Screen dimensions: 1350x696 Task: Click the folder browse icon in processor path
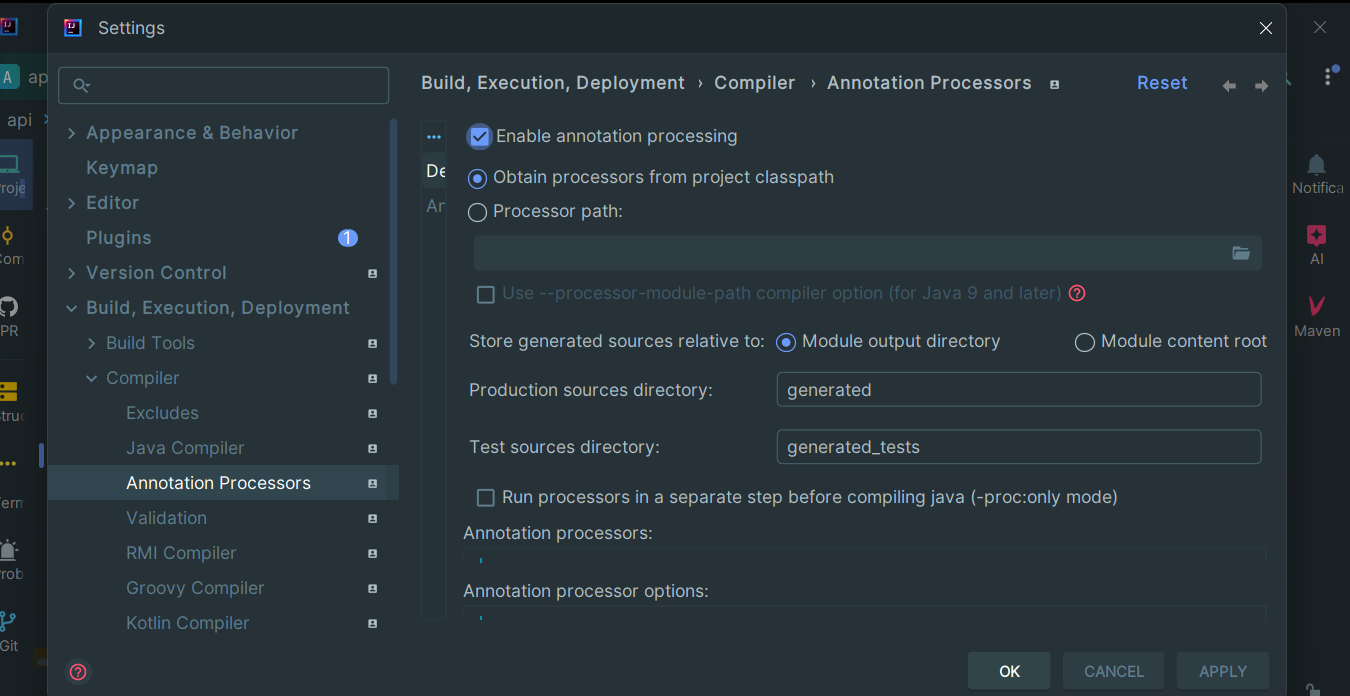tap(1241, 253)
